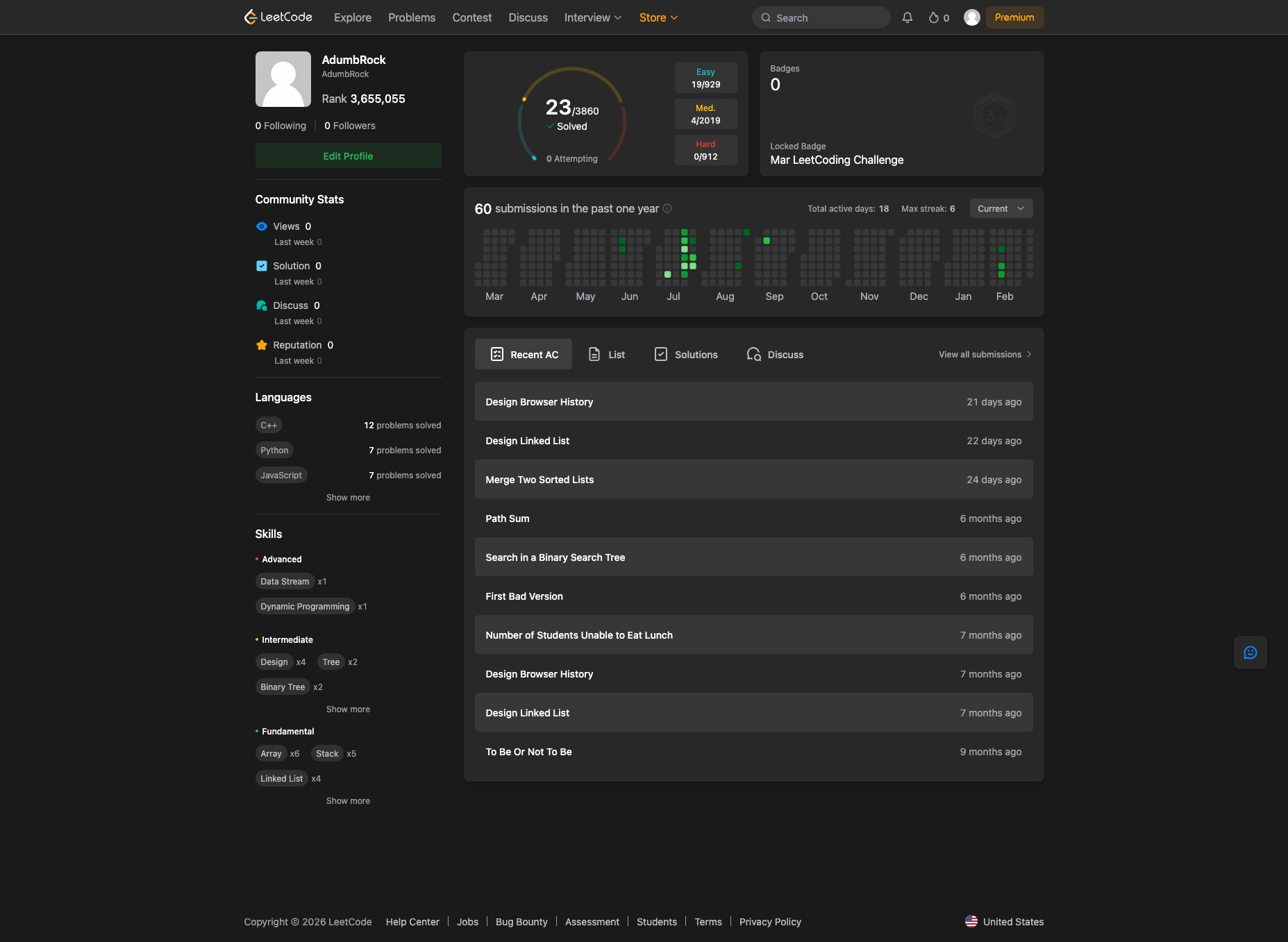This screenshot has height=942, width=1288.
Task: Go to the Problems page
Action: pos(412,17)
